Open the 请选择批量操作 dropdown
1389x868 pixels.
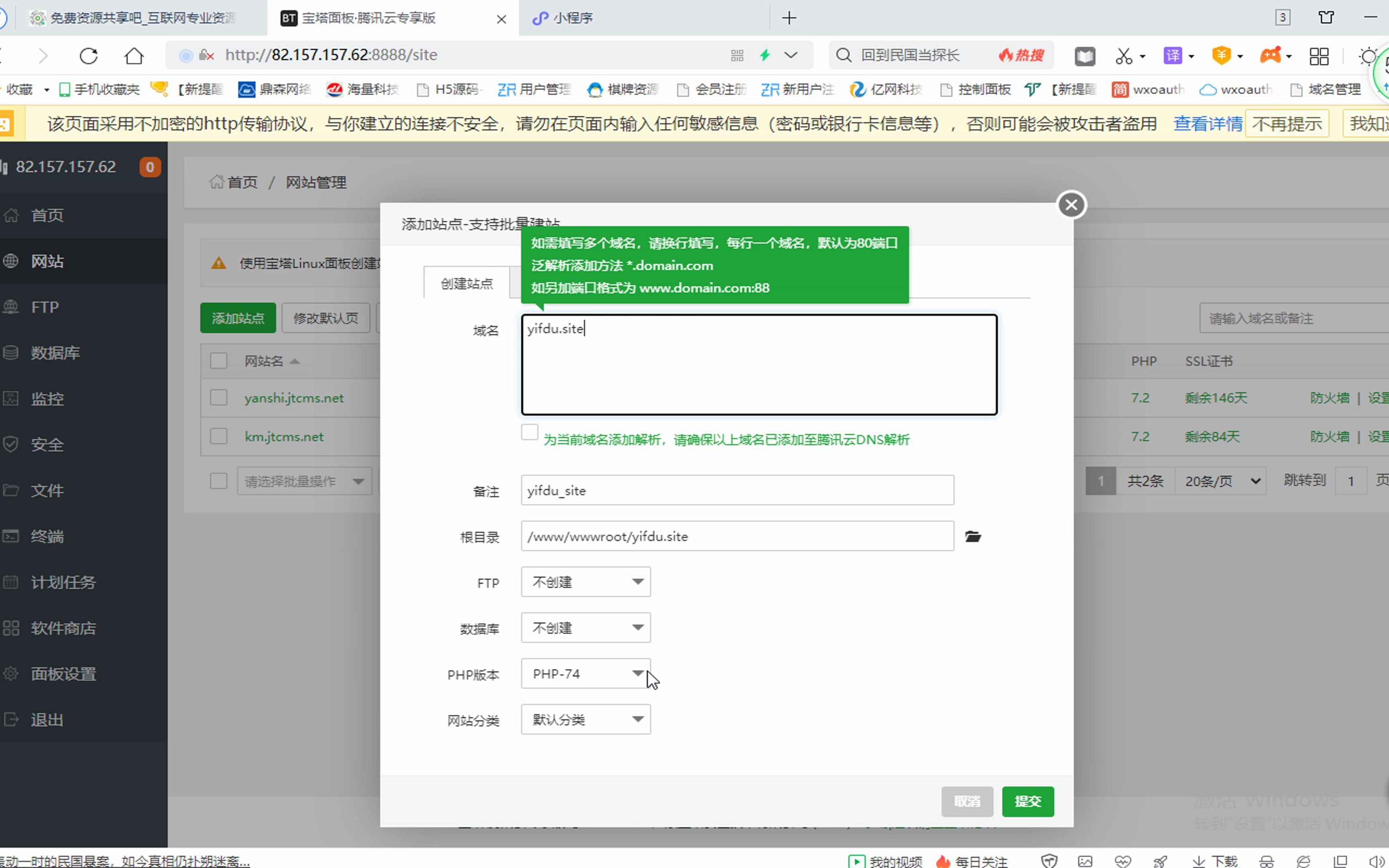(x=304, y=481)
